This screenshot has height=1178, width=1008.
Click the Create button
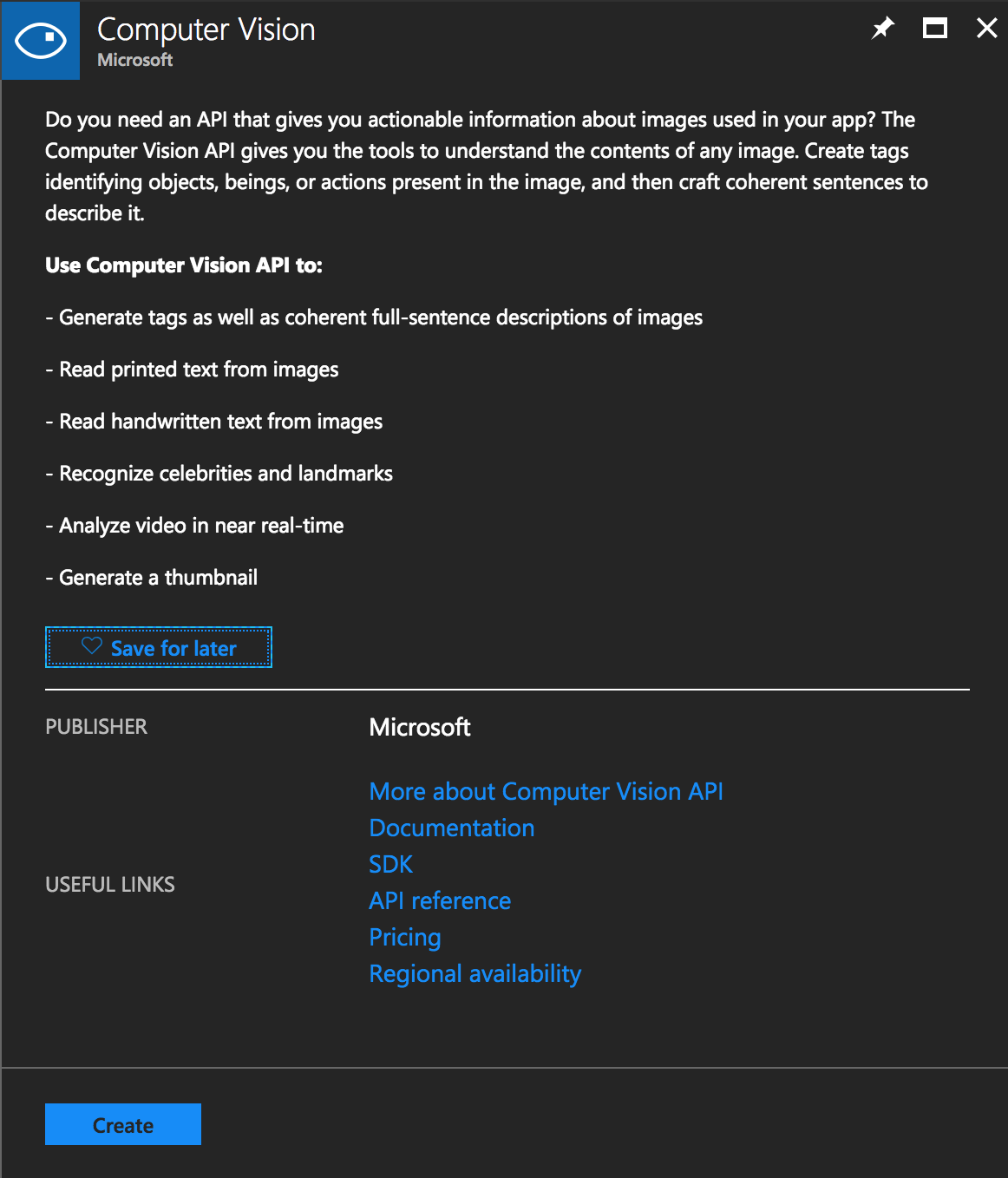click(123, 1124)
